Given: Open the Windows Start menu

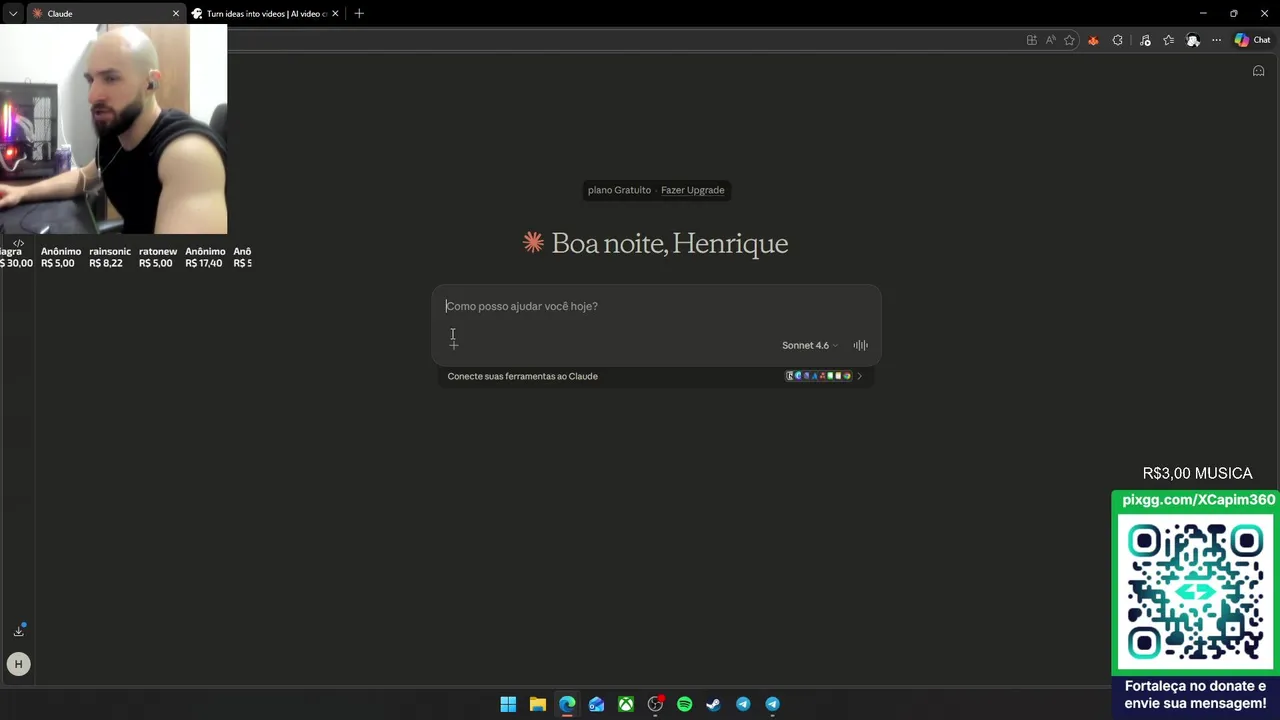Looking at the screenshot, I should pos(508,704).
